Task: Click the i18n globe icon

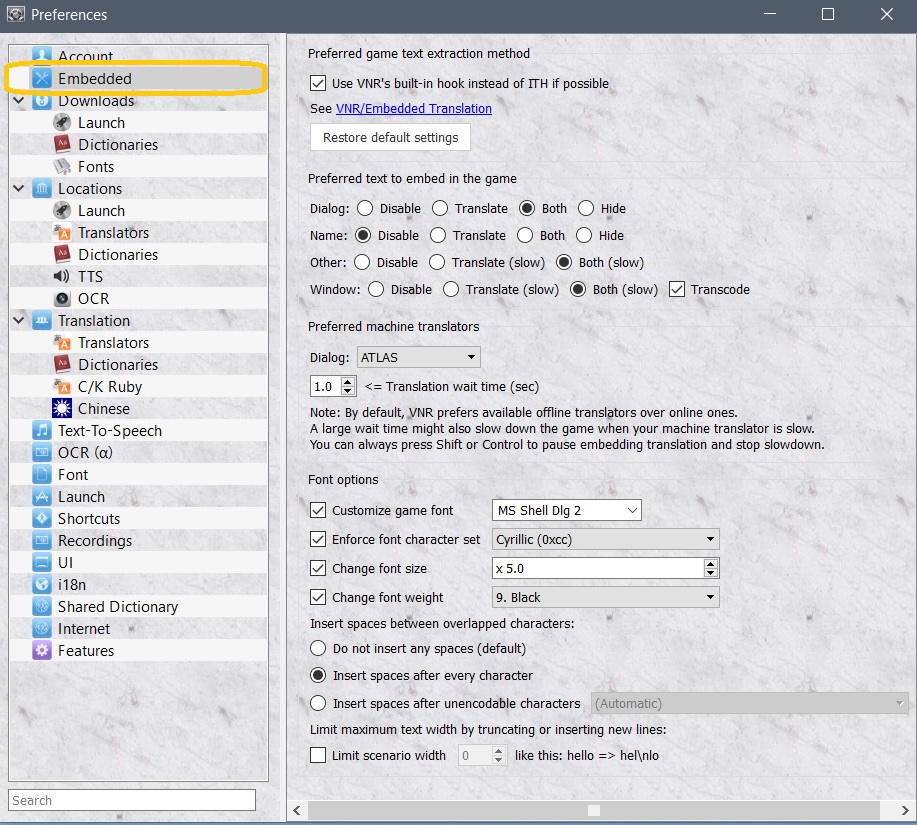Action: tap(42, 585)
